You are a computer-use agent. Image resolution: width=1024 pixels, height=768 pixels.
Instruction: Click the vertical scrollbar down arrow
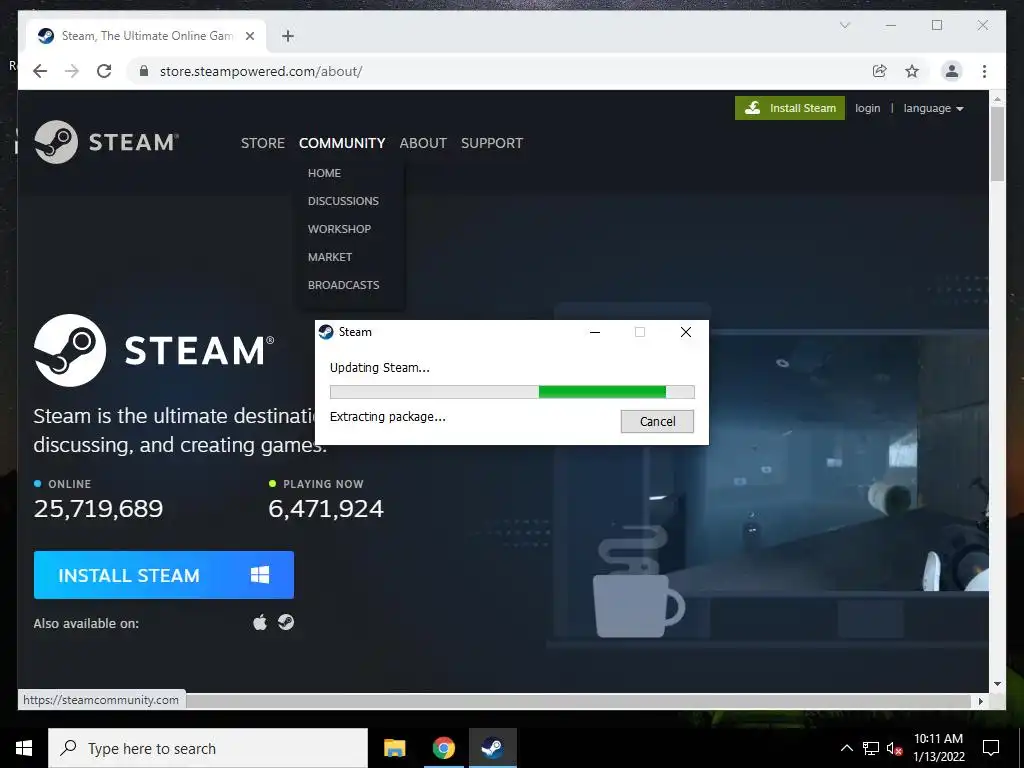click(997, 684)
